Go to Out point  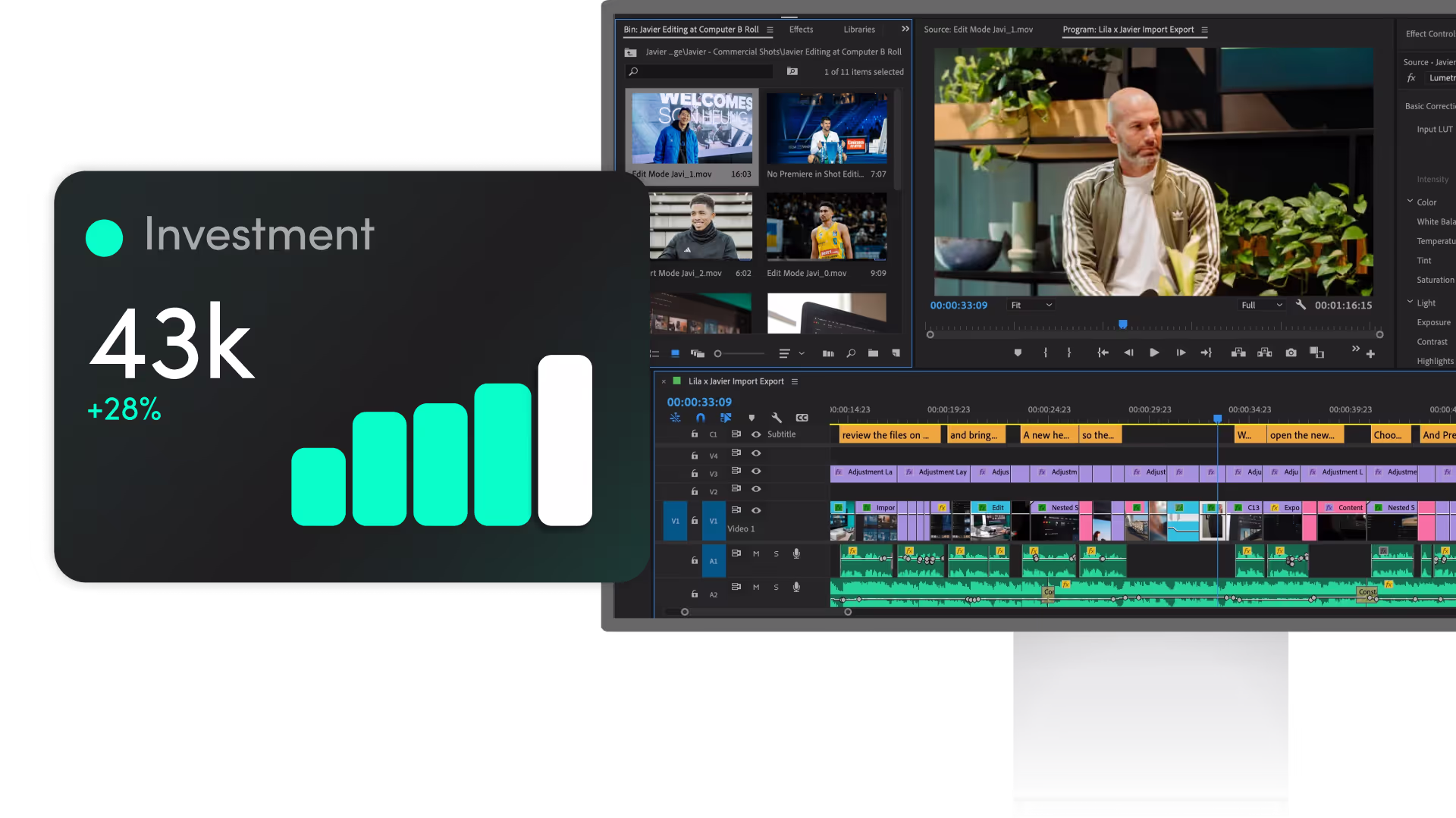pos(1206,353)
